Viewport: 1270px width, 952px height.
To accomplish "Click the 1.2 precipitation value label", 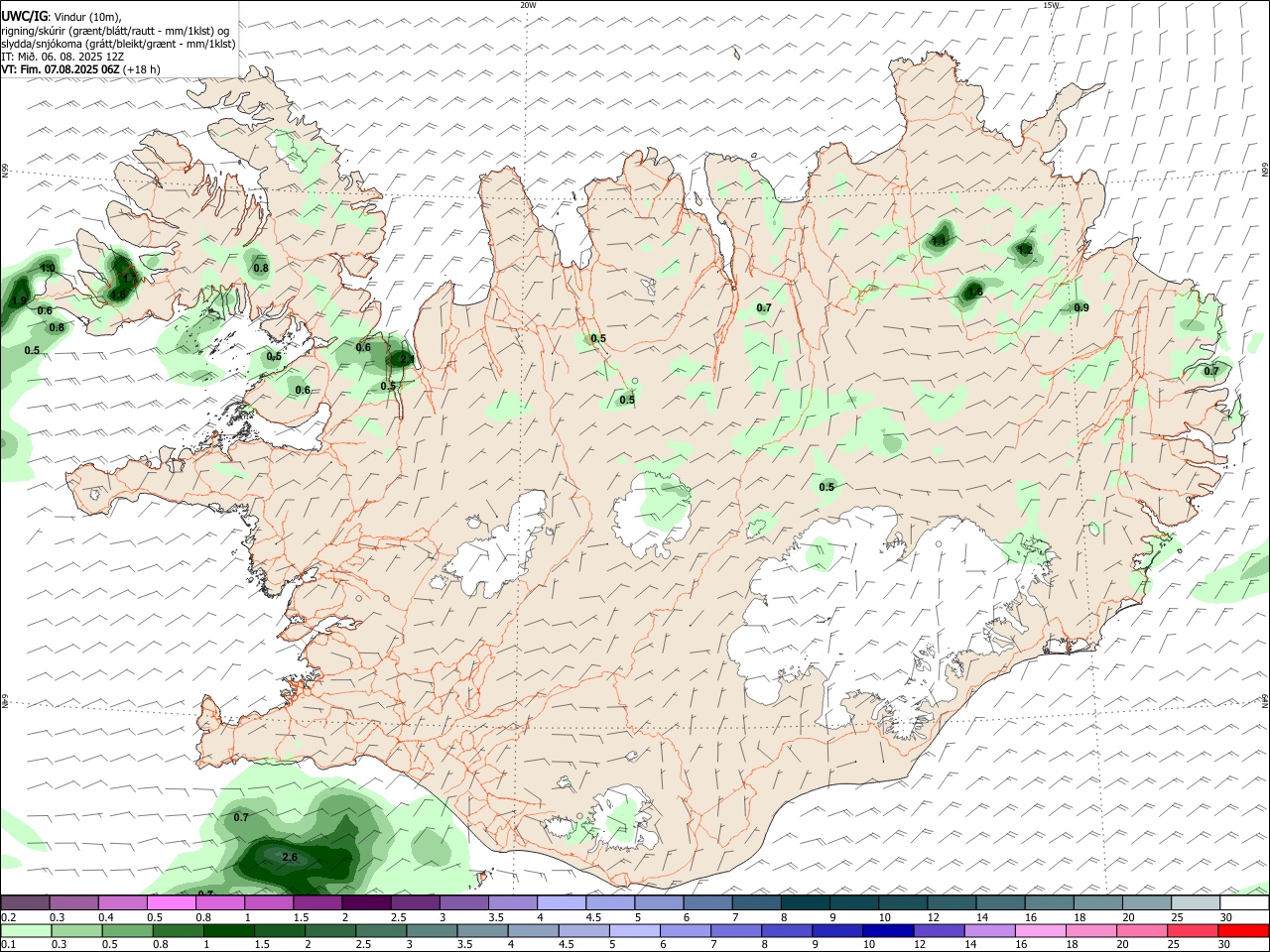I will click(1025, 249).
